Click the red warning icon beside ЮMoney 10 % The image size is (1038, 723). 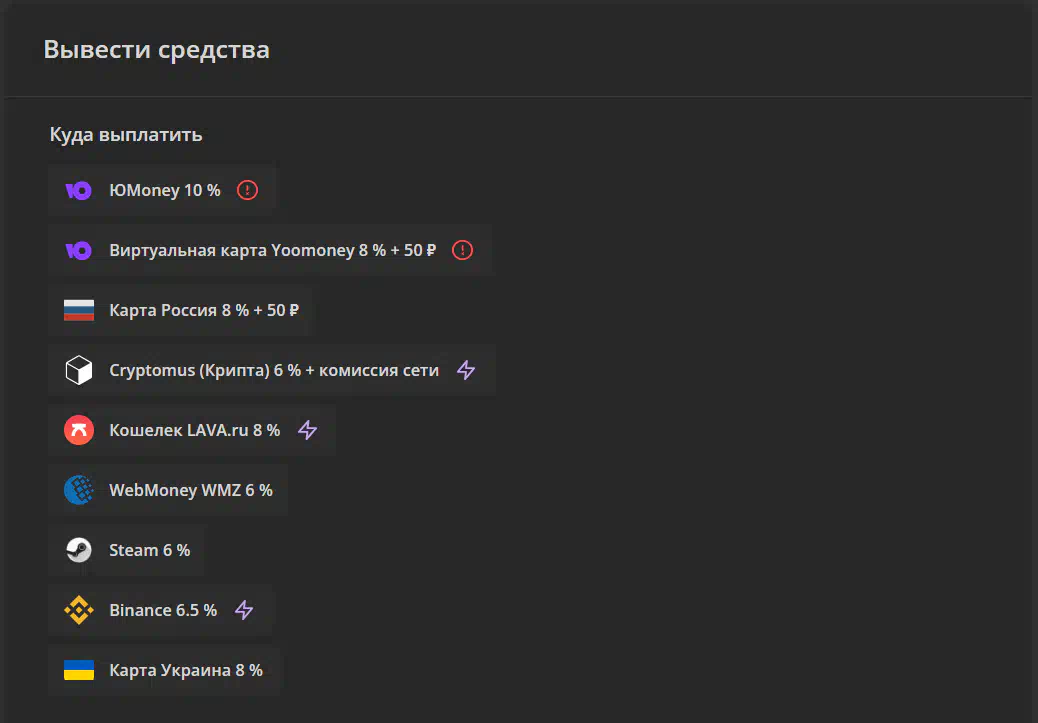(x=248, y=191)
